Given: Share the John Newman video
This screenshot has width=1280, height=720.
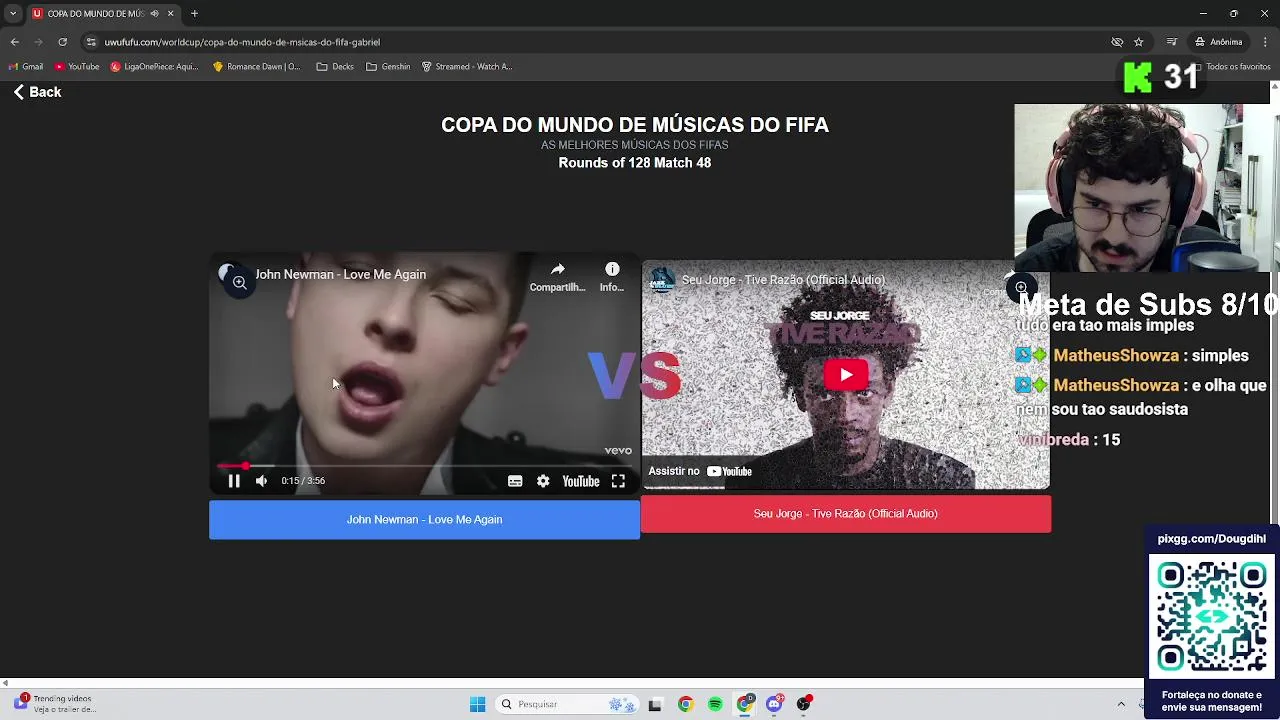Looking at the screenshot, I should coord(557,277).
